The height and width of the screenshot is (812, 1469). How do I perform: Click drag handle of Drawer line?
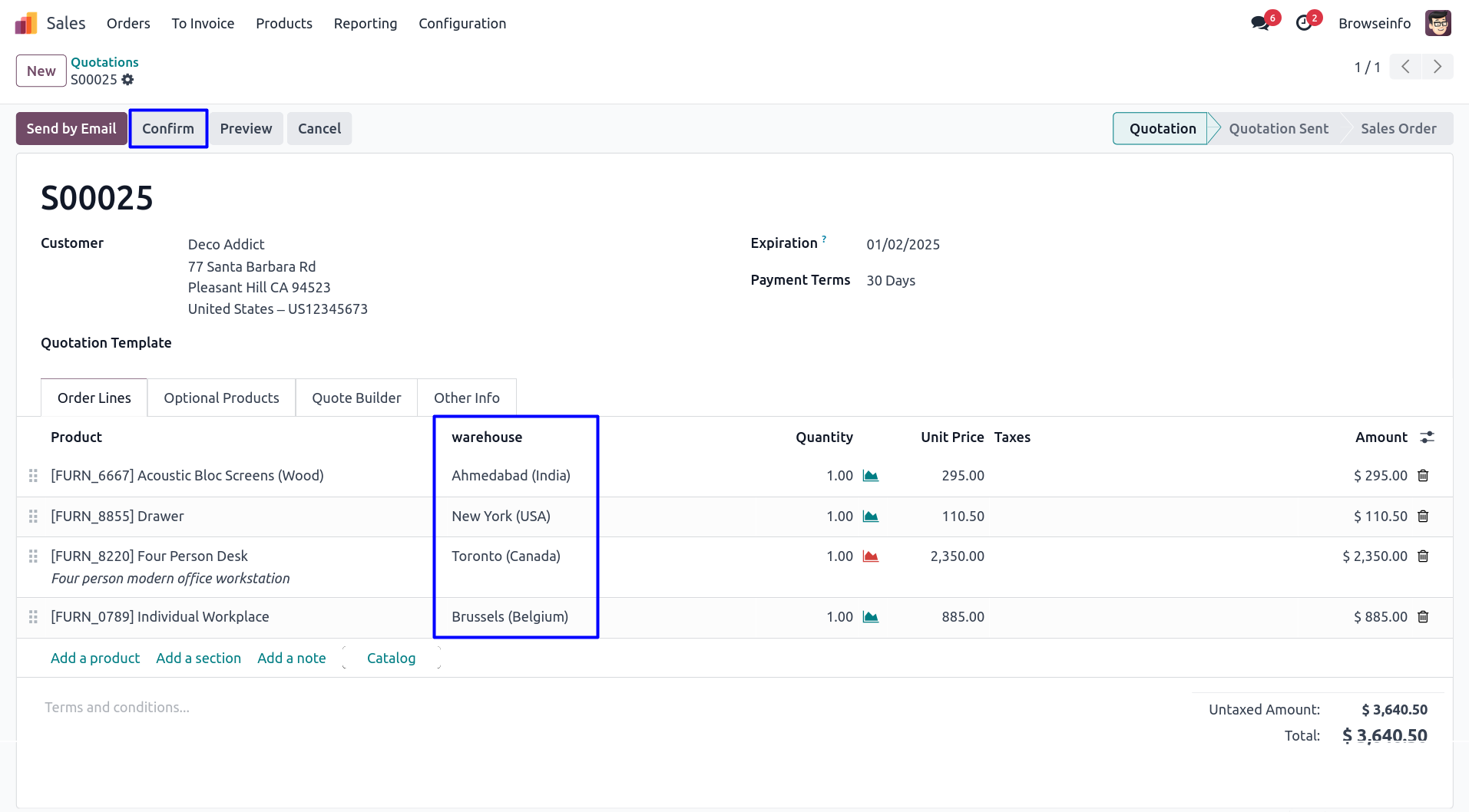point(33,517)
